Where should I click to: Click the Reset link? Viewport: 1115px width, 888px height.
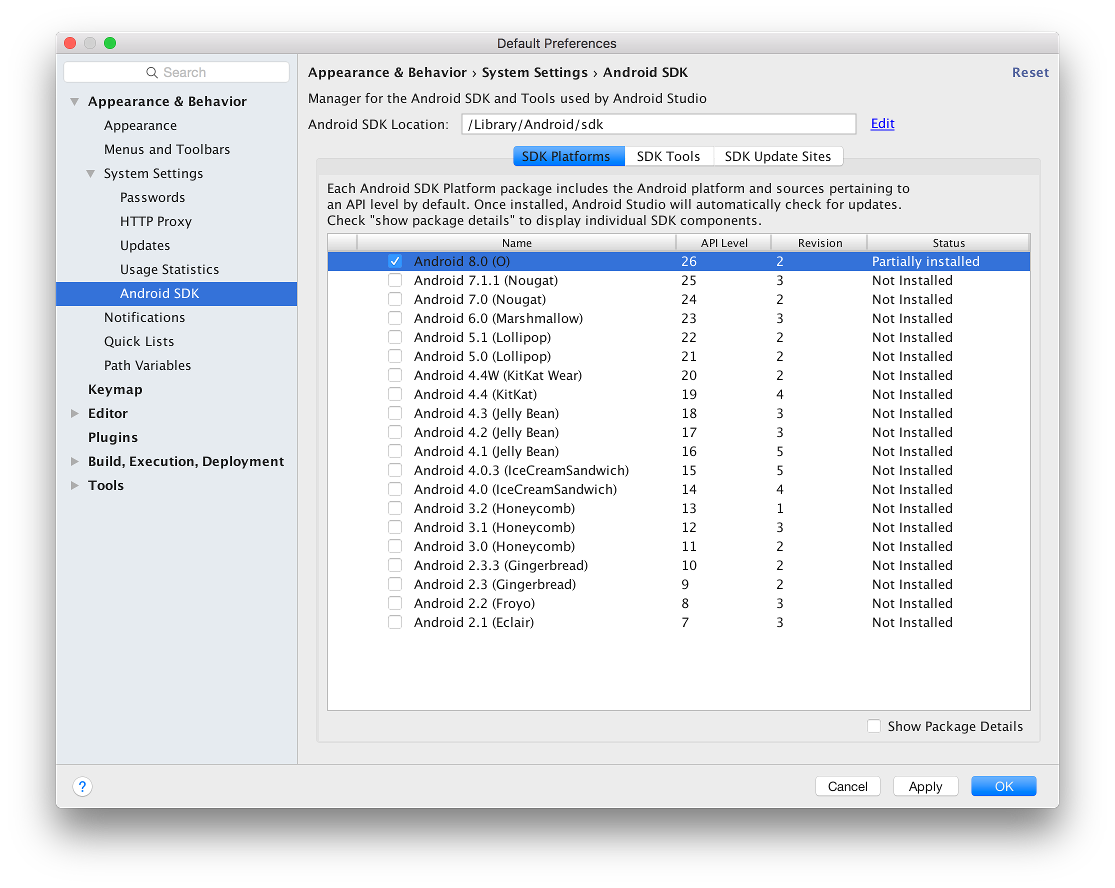click(x=1030, y=73)
